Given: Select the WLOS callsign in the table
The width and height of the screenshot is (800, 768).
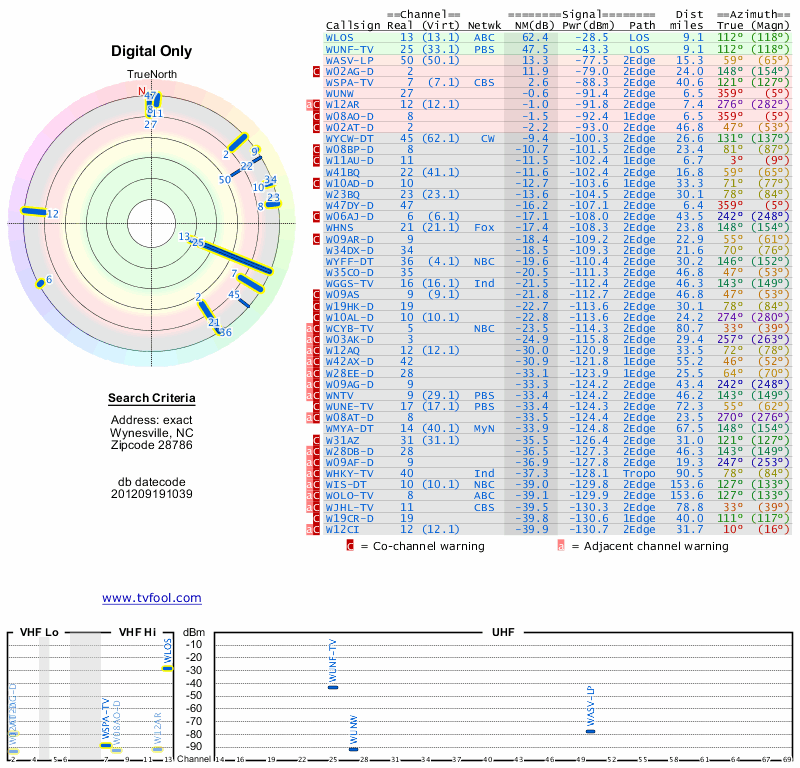Looking at the screenshot, I should click(340, 37).
